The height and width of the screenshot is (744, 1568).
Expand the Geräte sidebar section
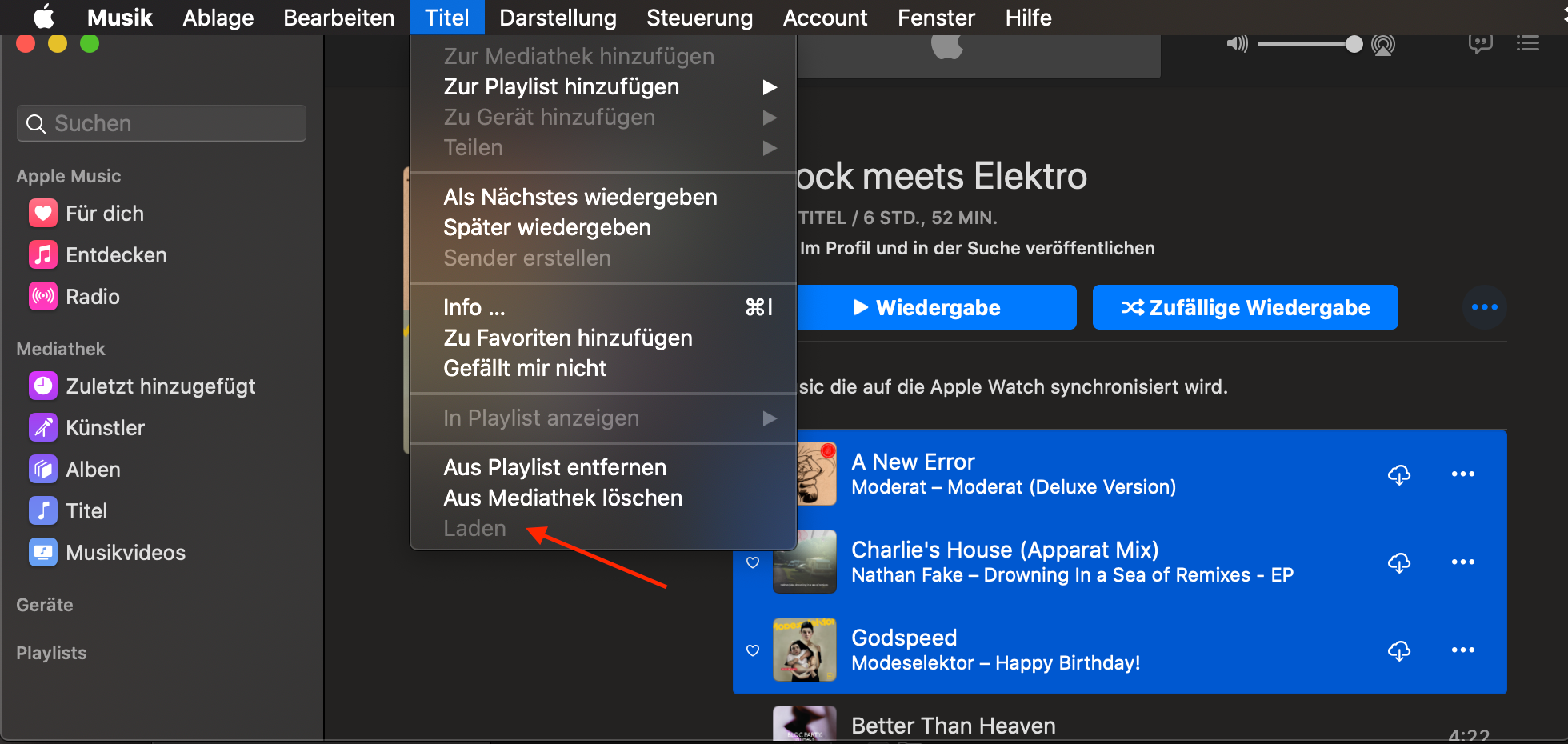[x=45, y=605]
